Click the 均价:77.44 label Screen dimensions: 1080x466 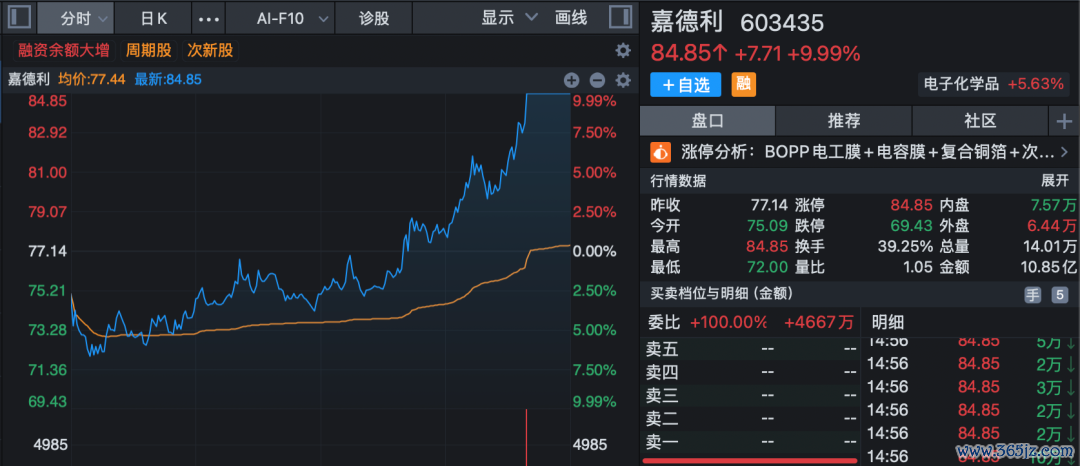(92, 79)
